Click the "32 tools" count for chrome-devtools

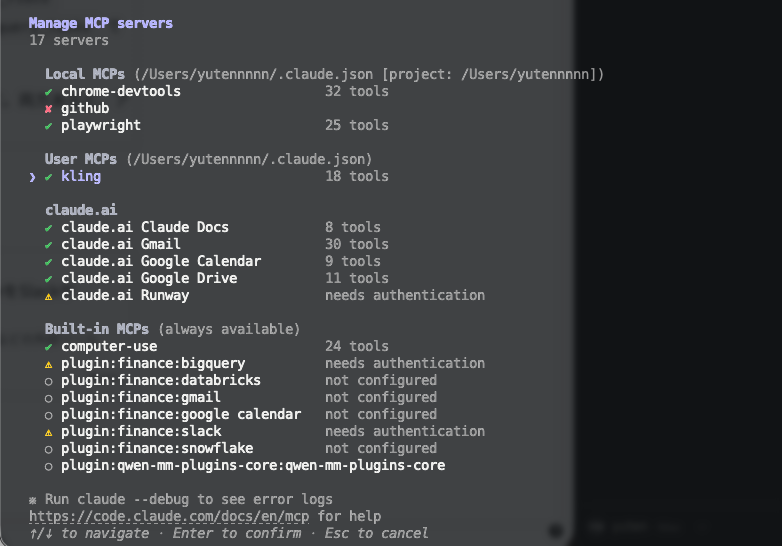(x=357, y=91)
